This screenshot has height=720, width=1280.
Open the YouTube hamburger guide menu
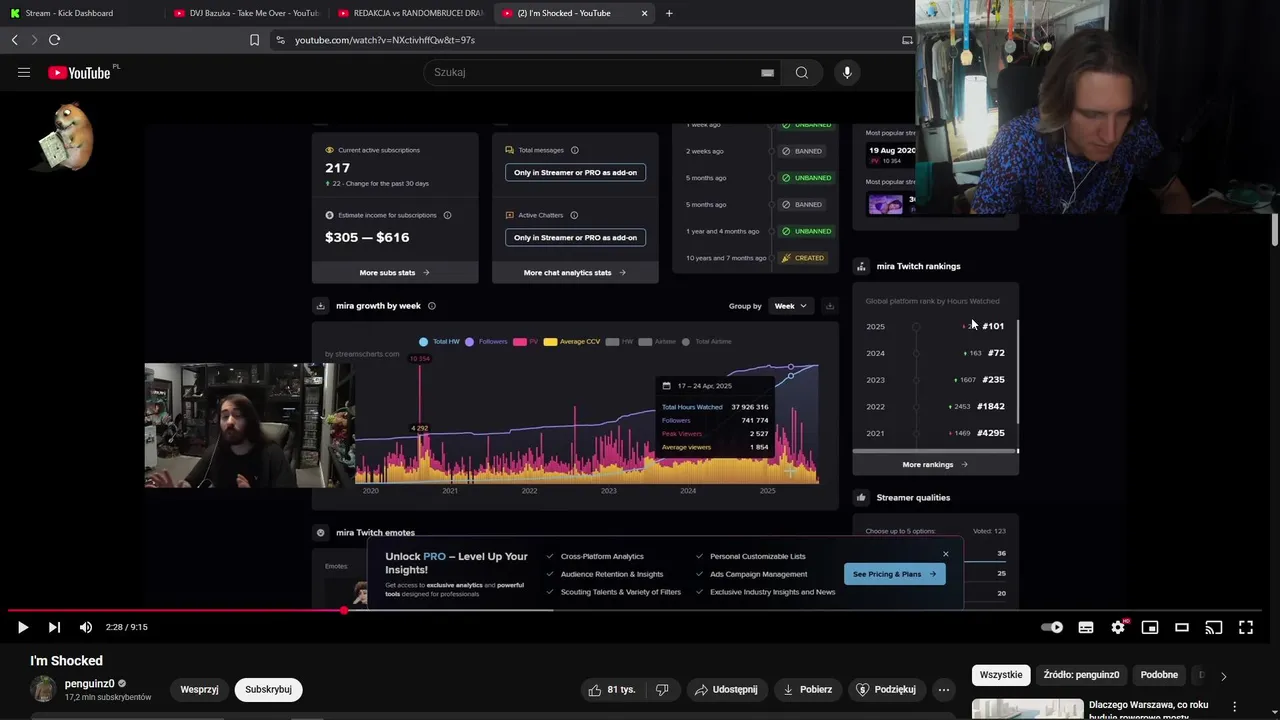tap(24, 72)
